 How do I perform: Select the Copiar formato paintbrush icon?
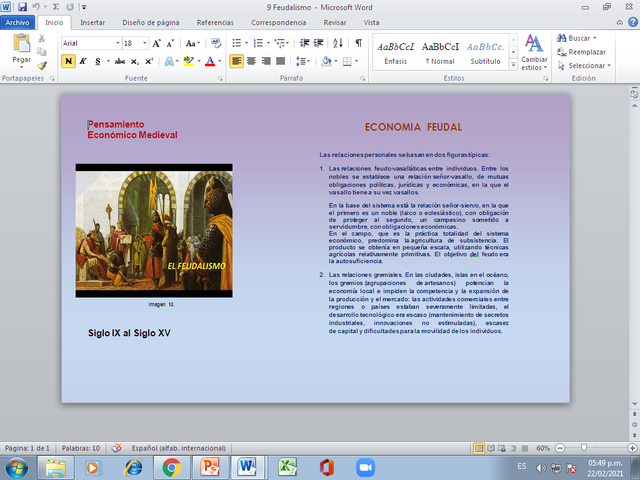(x=42, y=65)
